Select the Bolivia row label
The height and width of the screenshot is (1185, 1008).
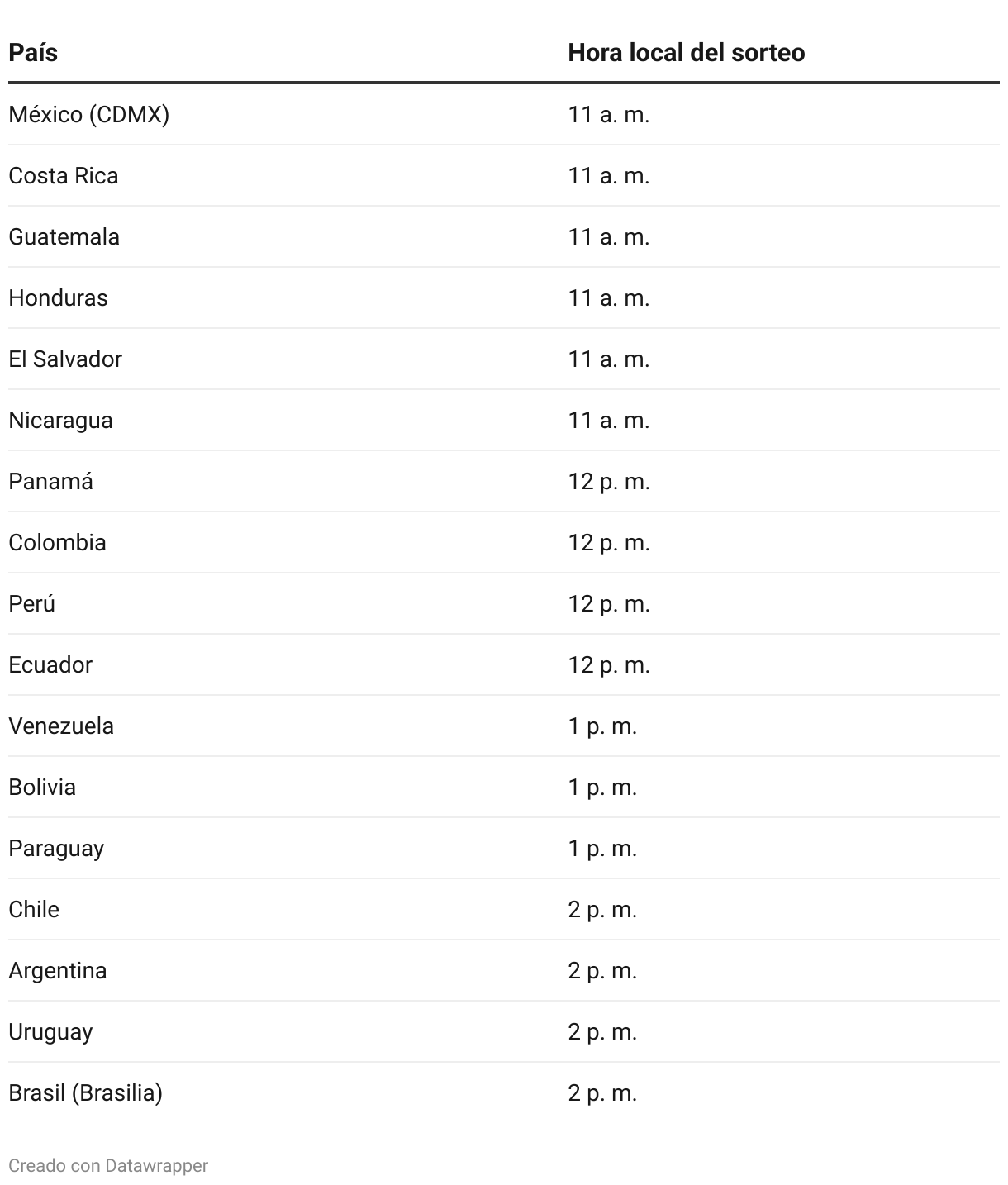tap(42, 787)
